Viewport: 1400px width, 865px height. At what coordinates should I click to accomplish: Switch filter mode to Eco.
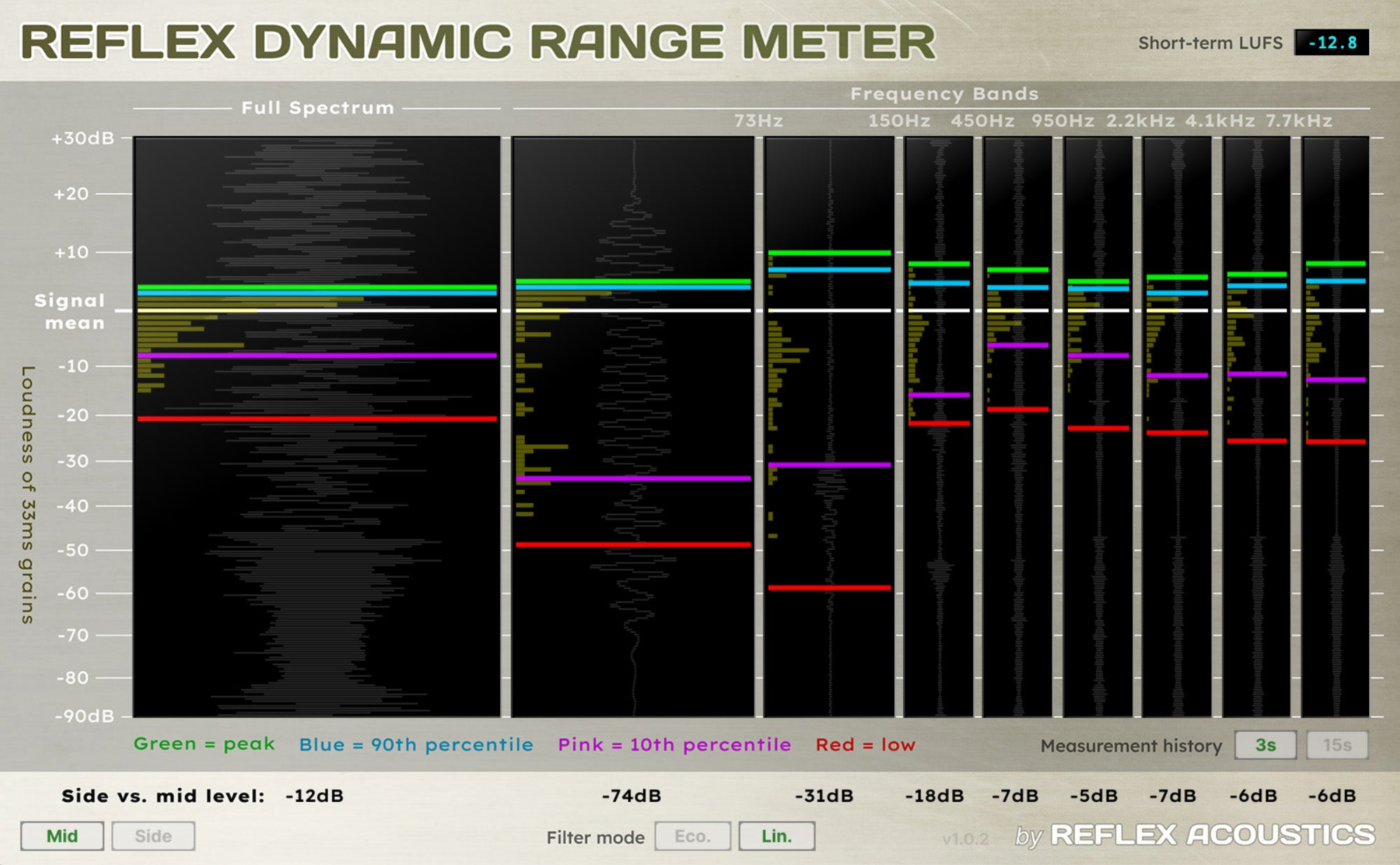click(692, 837)
